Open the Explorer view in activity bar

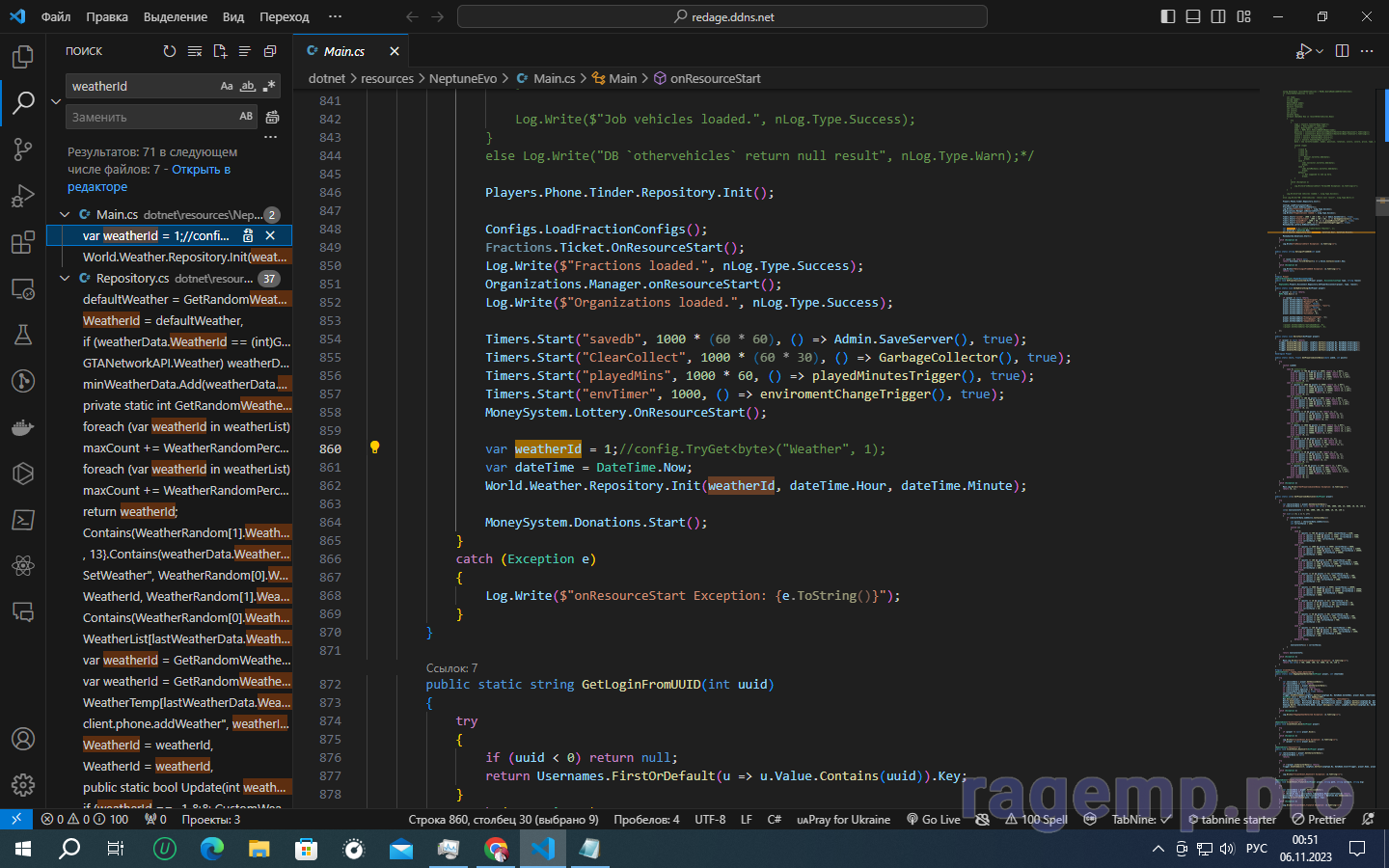pyautogui.click(x=23, y=57)
